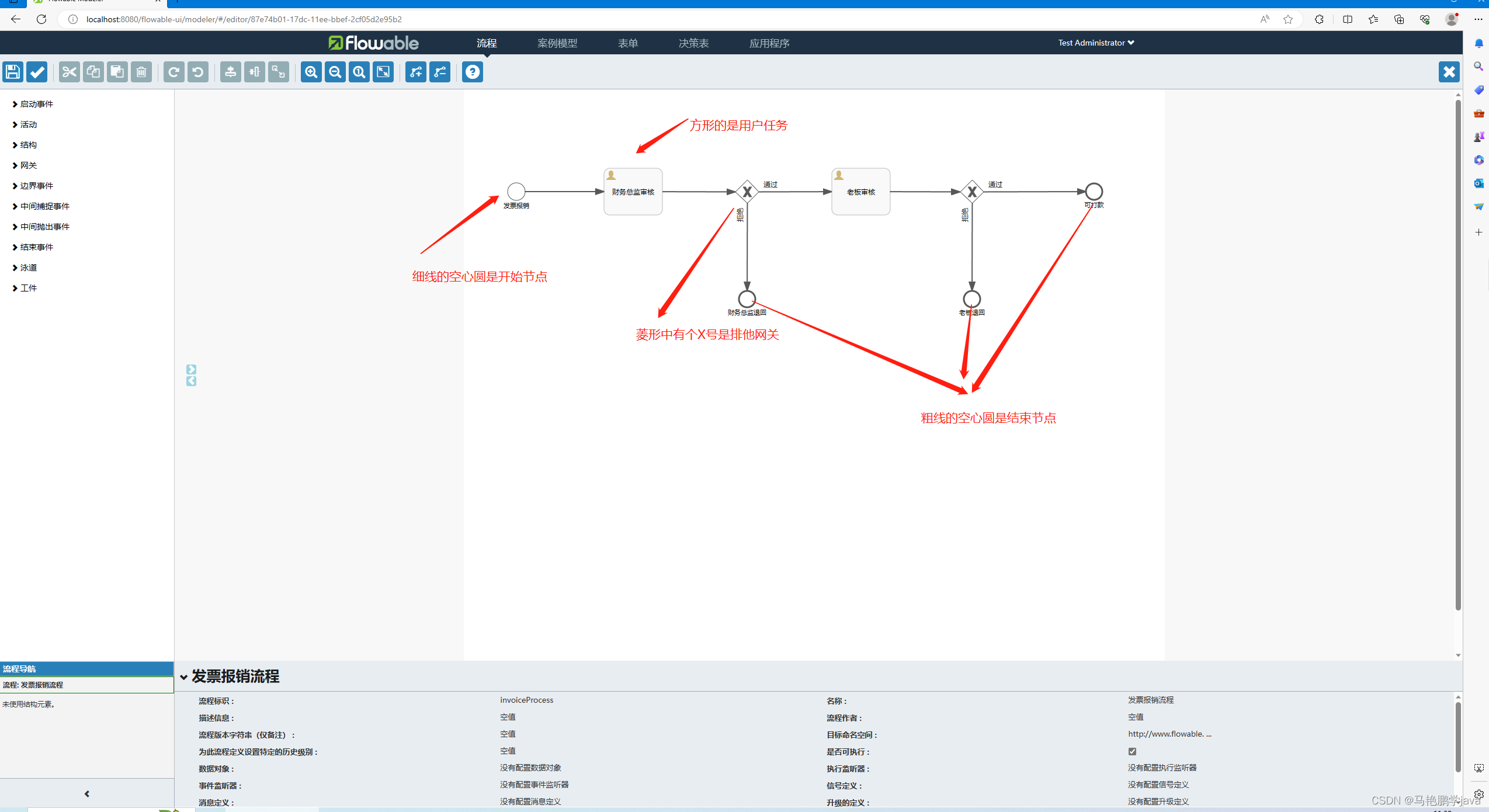Fit the diagram to screen icon
Image resolution: width=1489 pixels, height=812 pixels.
[x=383, y=72]
